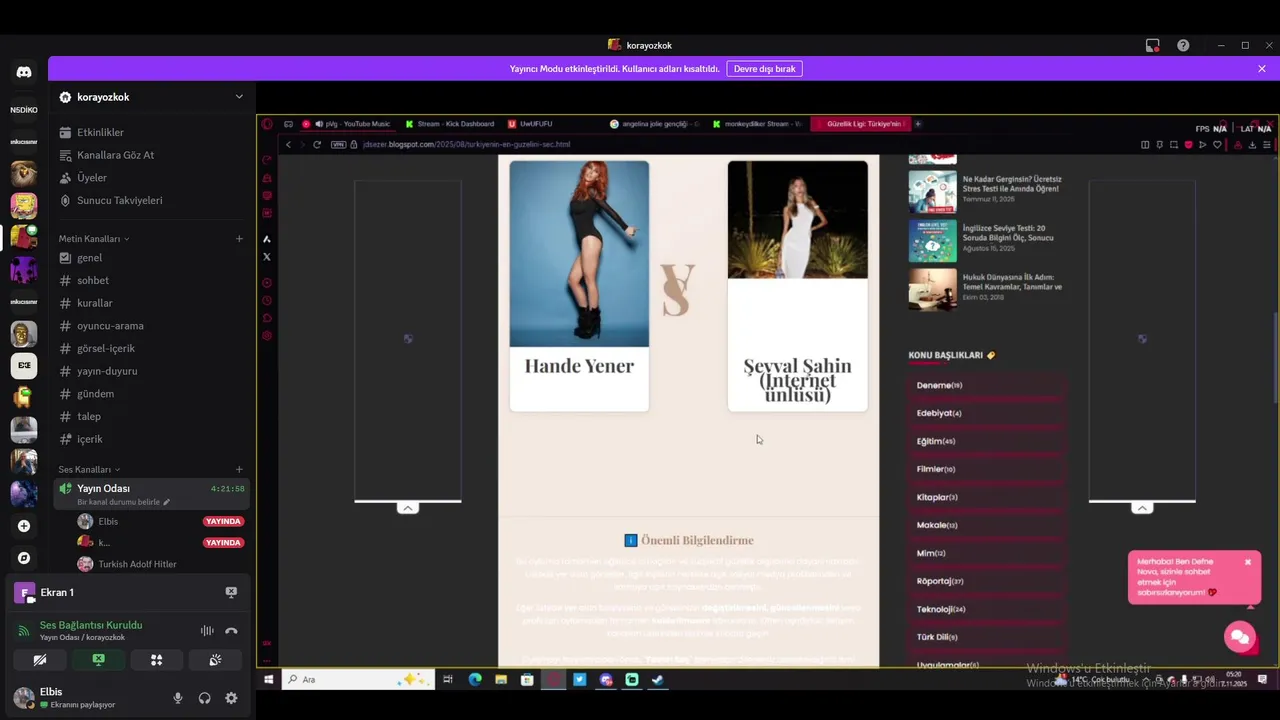Open Discord direct messages home icon

click(24, 72)
